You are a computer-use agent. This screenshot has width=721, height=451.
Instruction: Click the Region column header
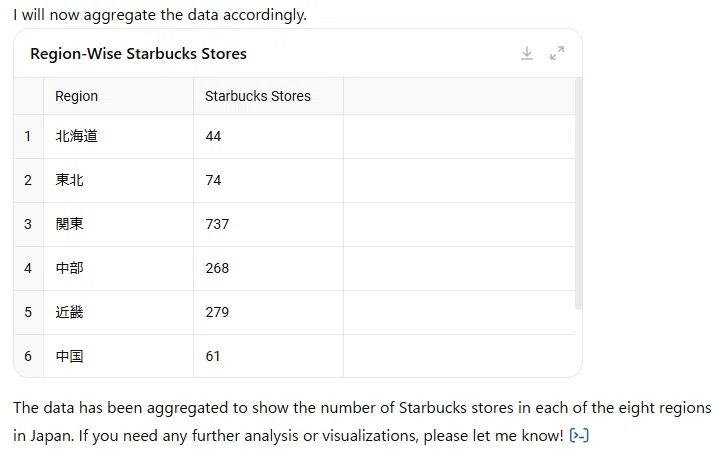pyautogui.click(x=119, y=96)
